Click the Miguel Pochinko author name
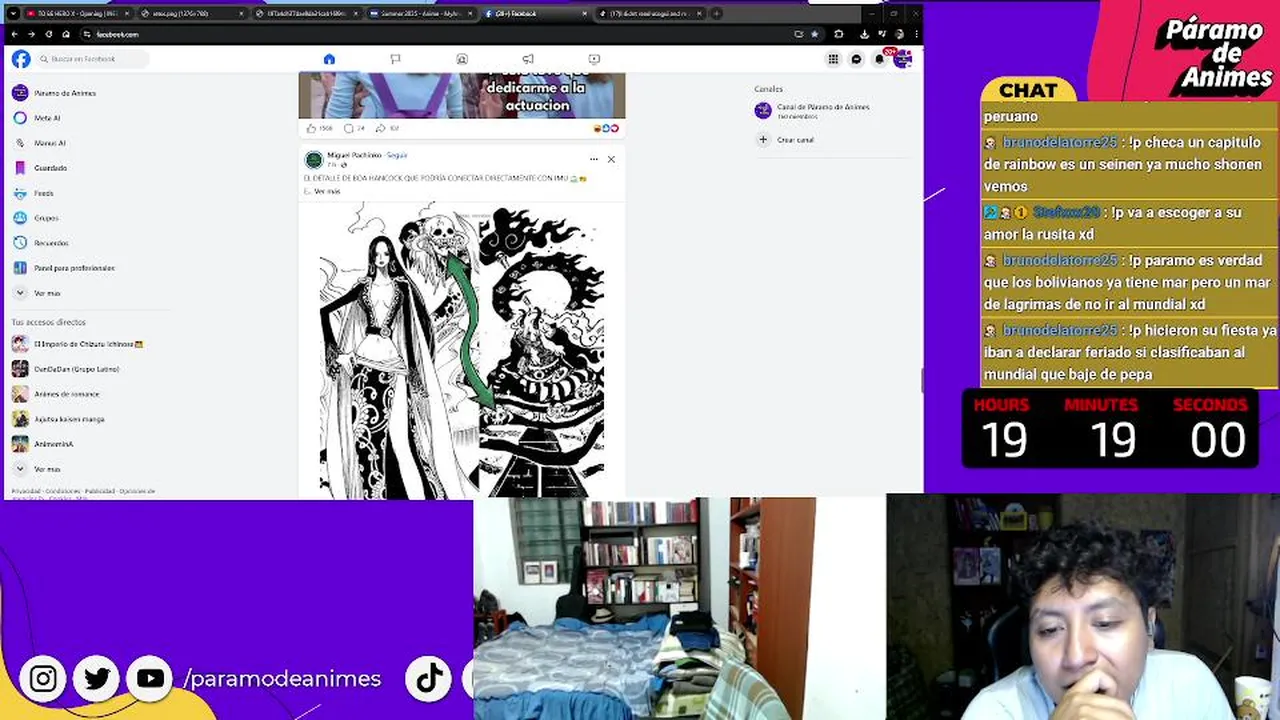 354,155
